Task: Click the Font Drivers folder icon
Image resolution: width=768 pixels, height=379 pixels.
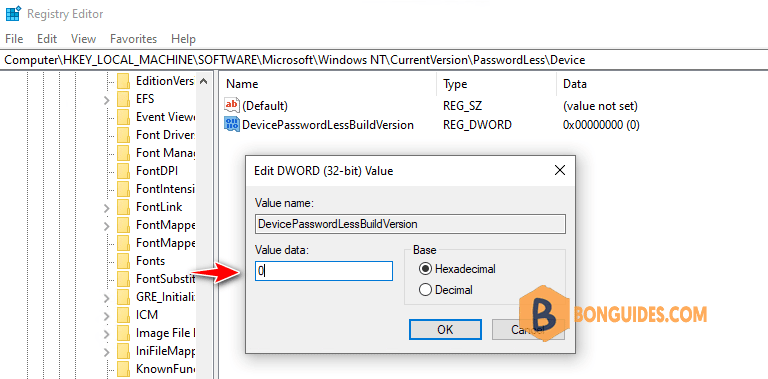Action: (x=123, y=135)
